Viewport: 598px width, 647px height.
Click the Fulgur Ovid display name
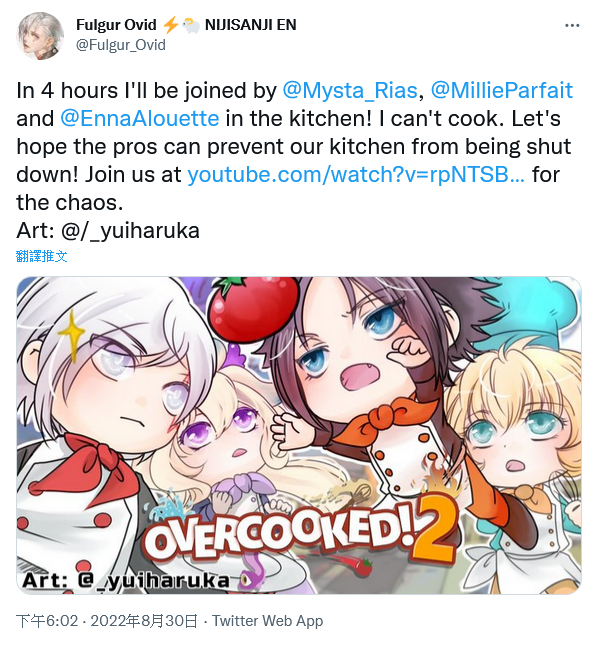116,25
